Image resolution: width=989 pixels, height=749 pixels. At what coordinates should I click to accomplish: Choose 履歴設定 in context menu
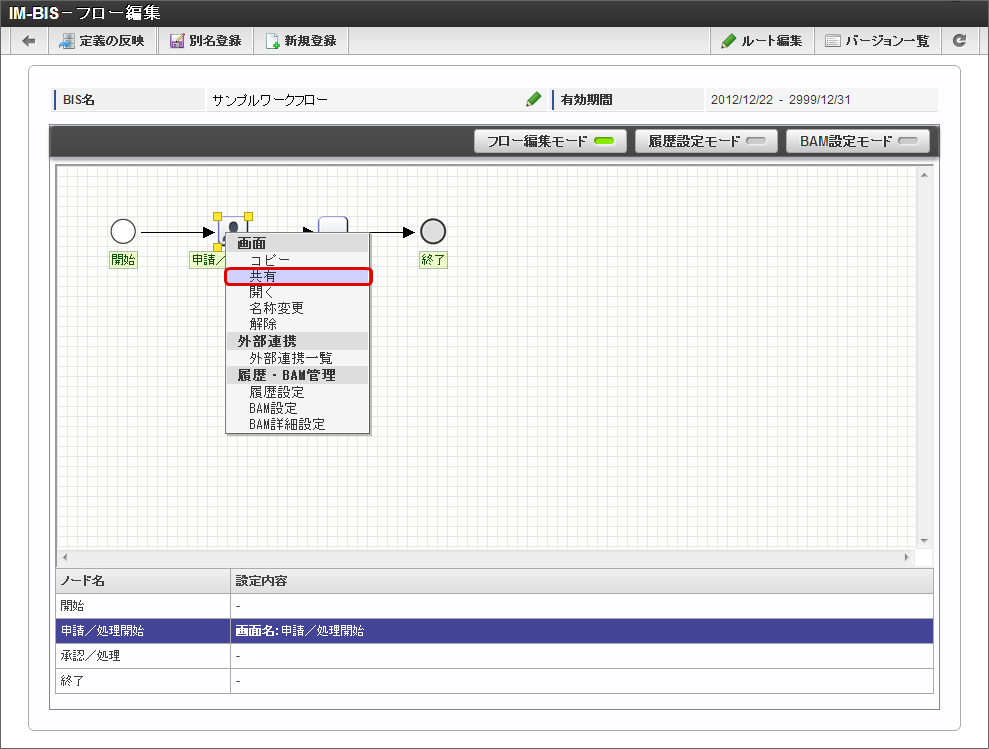(297, 392)
